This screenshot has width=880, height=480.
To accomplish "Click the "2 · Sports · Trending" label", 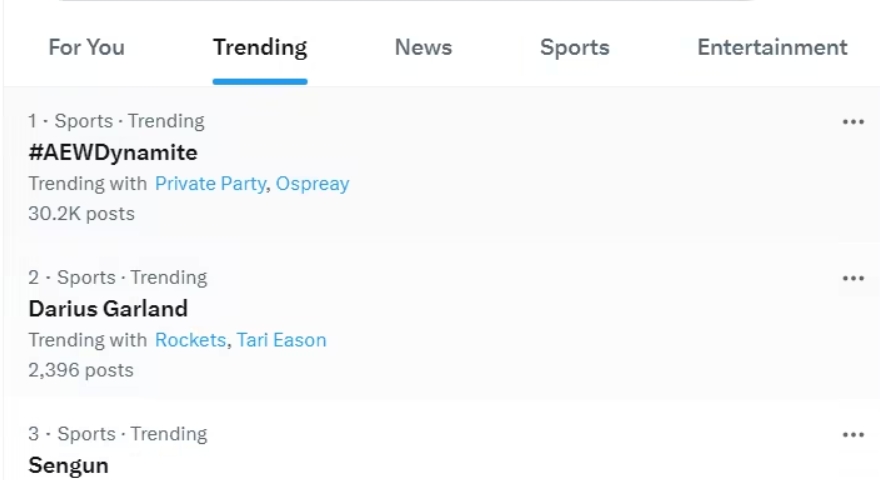I will point(118,277).
